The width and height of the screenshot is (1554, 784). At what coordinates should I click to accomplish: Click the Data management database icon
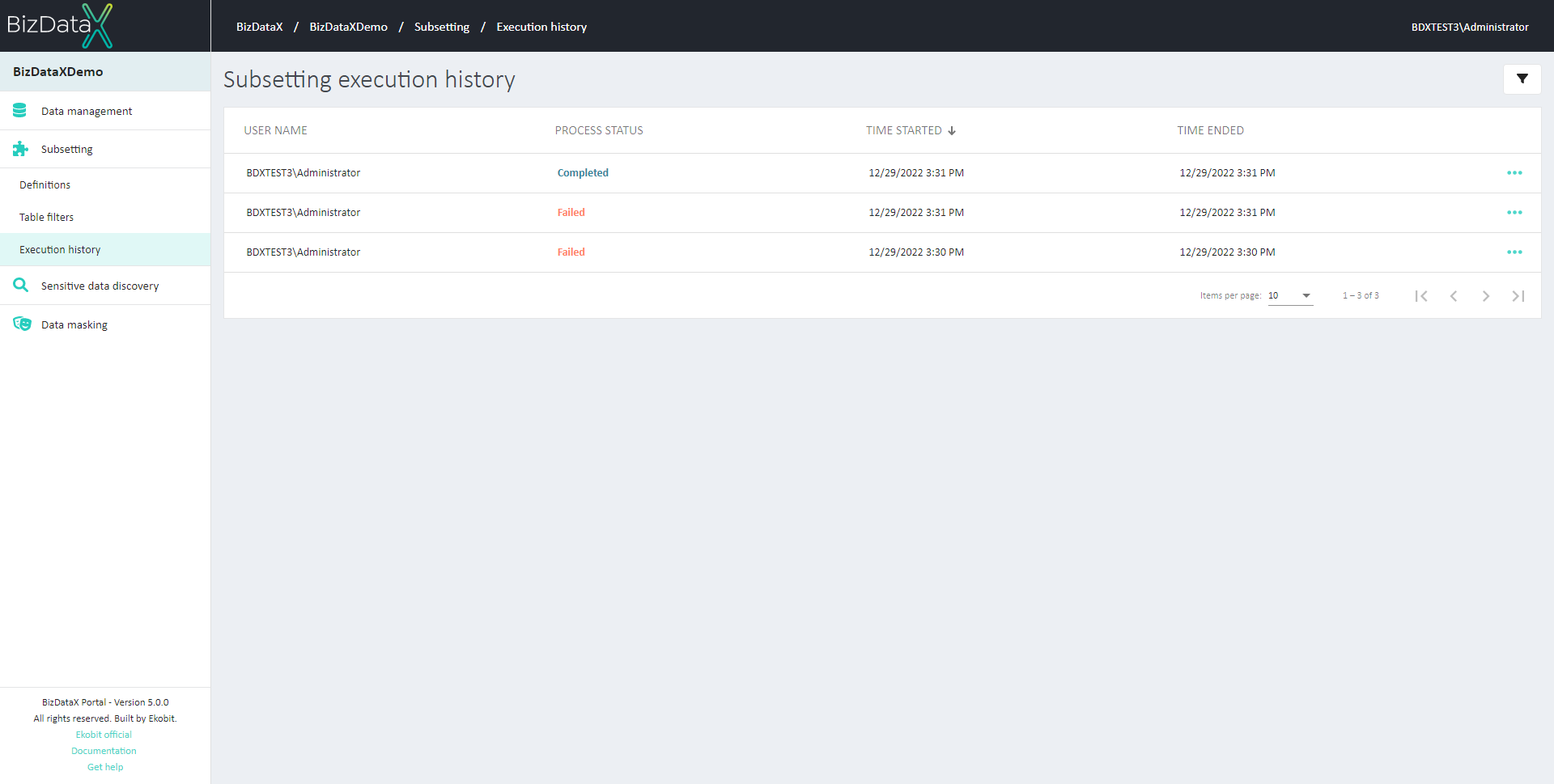click(x=20, y=111)
